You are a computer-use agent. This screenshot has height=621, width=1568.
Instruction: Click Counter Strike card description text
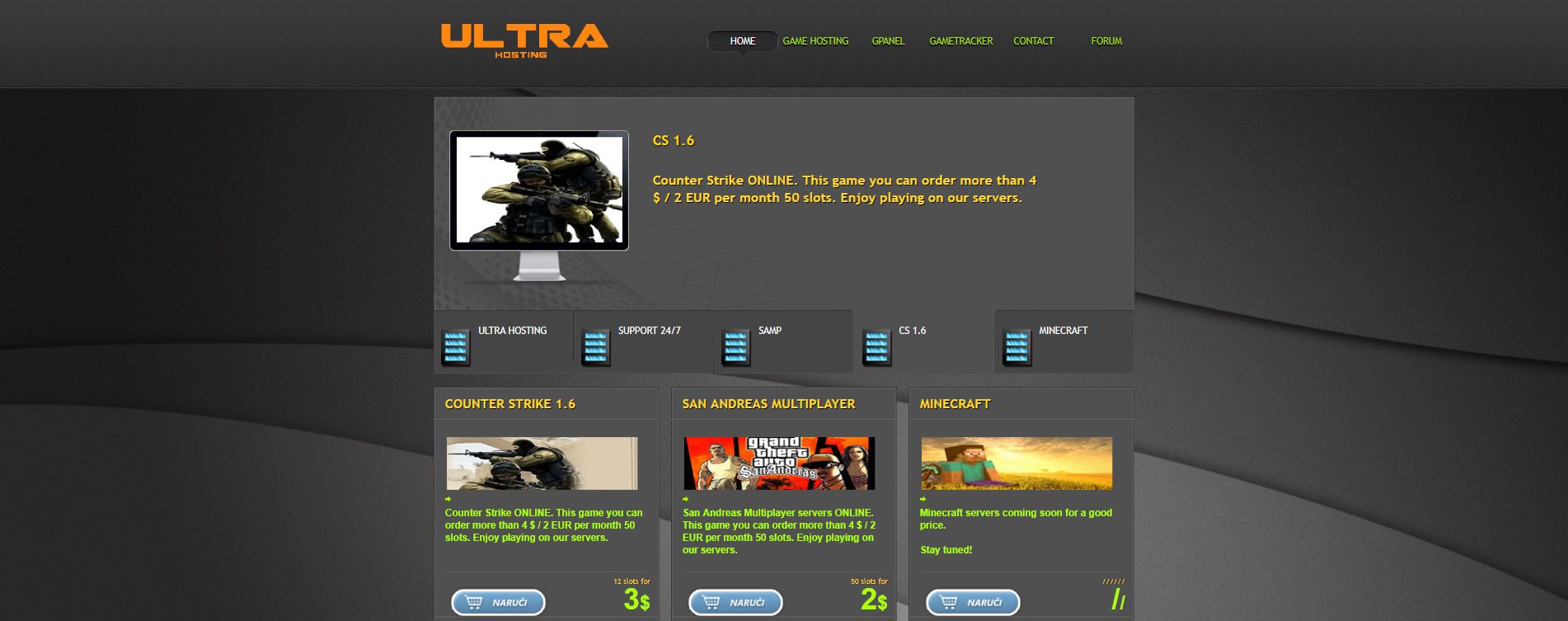click(543, 525)
